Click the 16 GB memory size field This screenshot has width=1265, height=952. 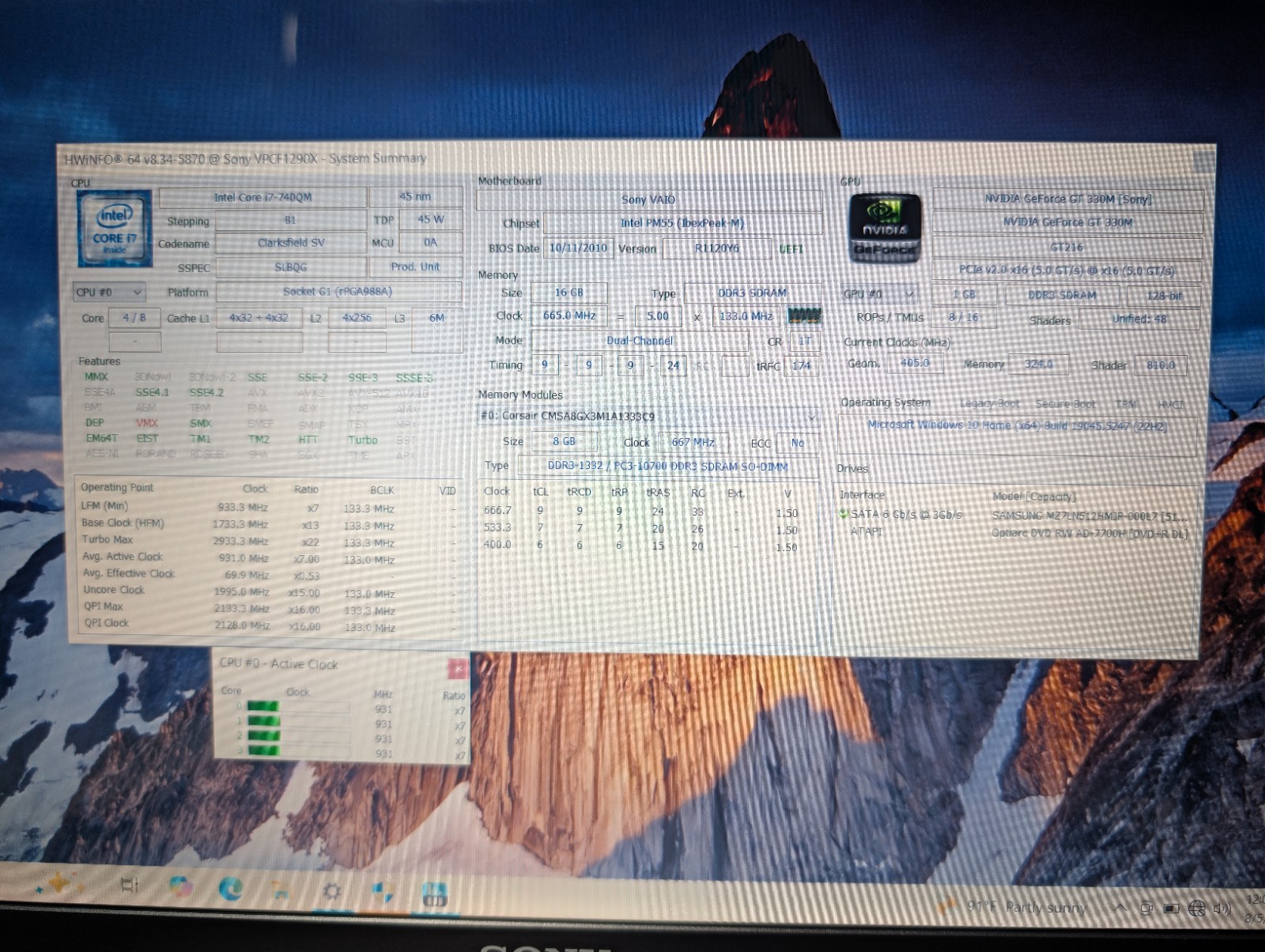click(x=568, y=293)
